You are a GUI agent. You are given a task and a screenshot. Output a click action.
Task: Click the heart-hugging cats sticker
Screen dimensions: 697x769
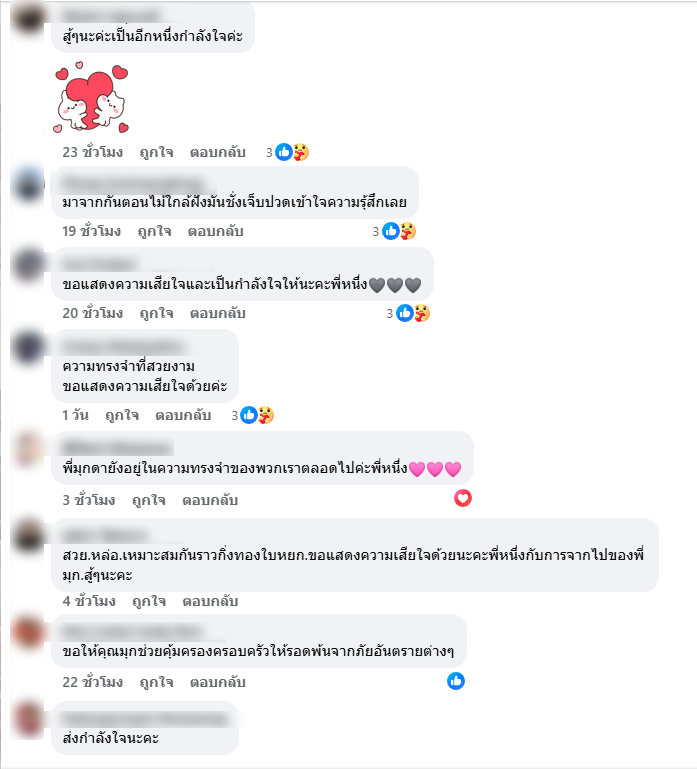[91, 97]
